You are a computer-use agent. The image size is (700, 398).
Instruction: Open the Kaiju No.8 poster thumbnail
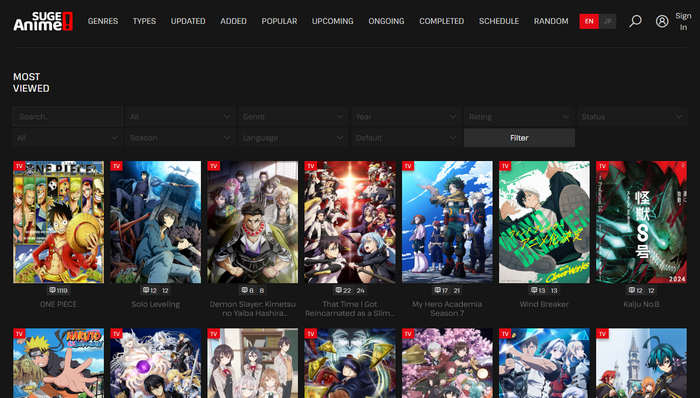[x=642, y=222]
